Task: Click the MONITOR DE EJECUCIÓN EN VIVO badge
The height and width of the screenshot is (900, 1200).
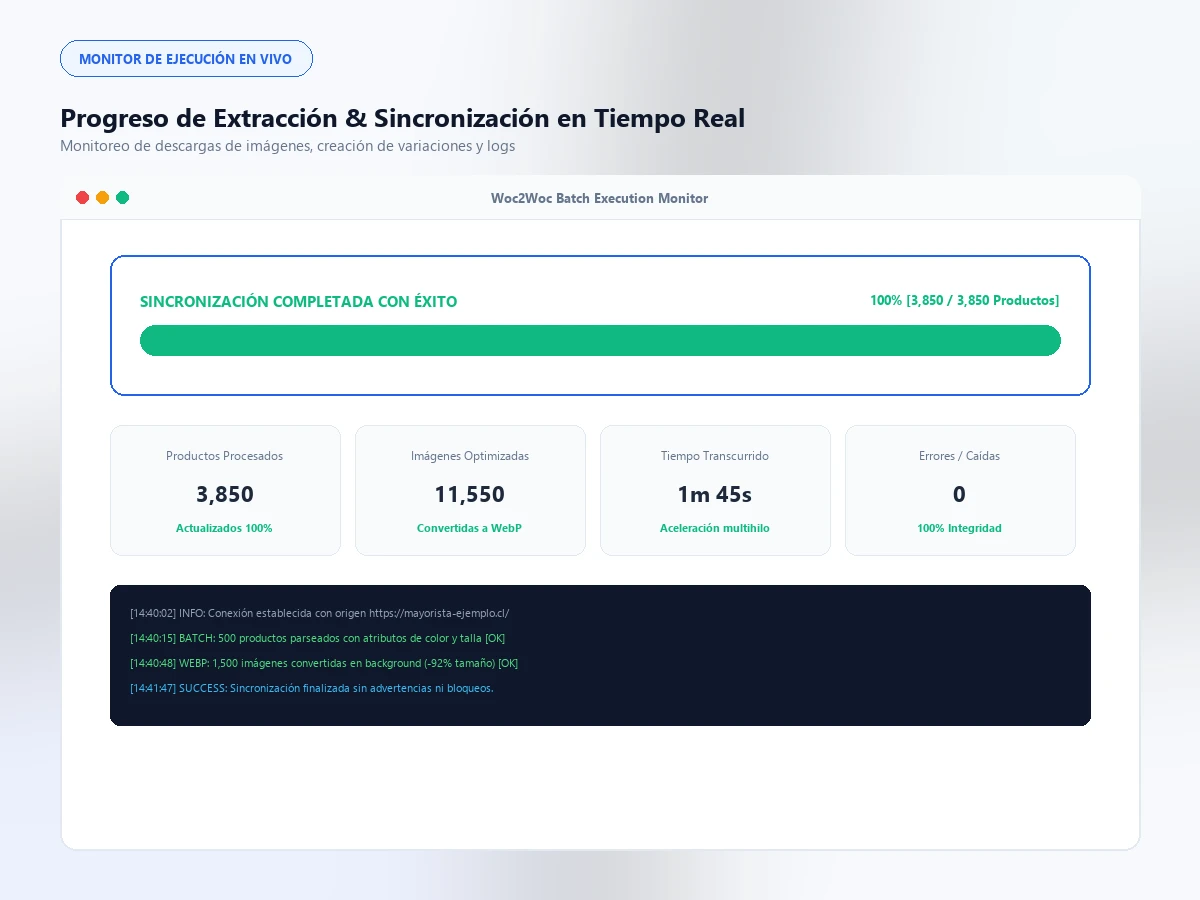Action: 186,59
